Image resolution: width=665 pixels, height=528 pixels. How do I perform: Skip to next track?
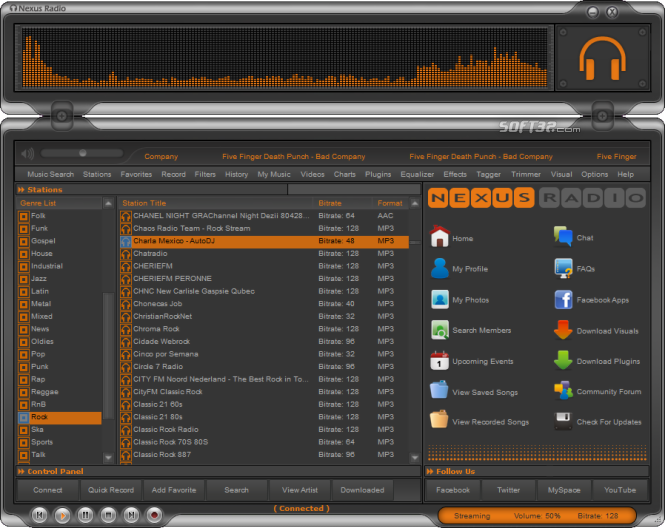131,515
